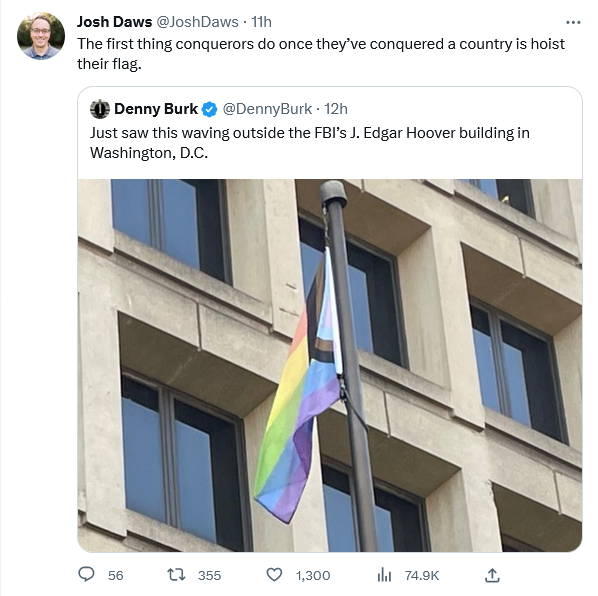This screenshot has height=596, width=598.
Task: Click Denny Burk's verified badge
Action: pyautogui.click(x=209, y=109)
